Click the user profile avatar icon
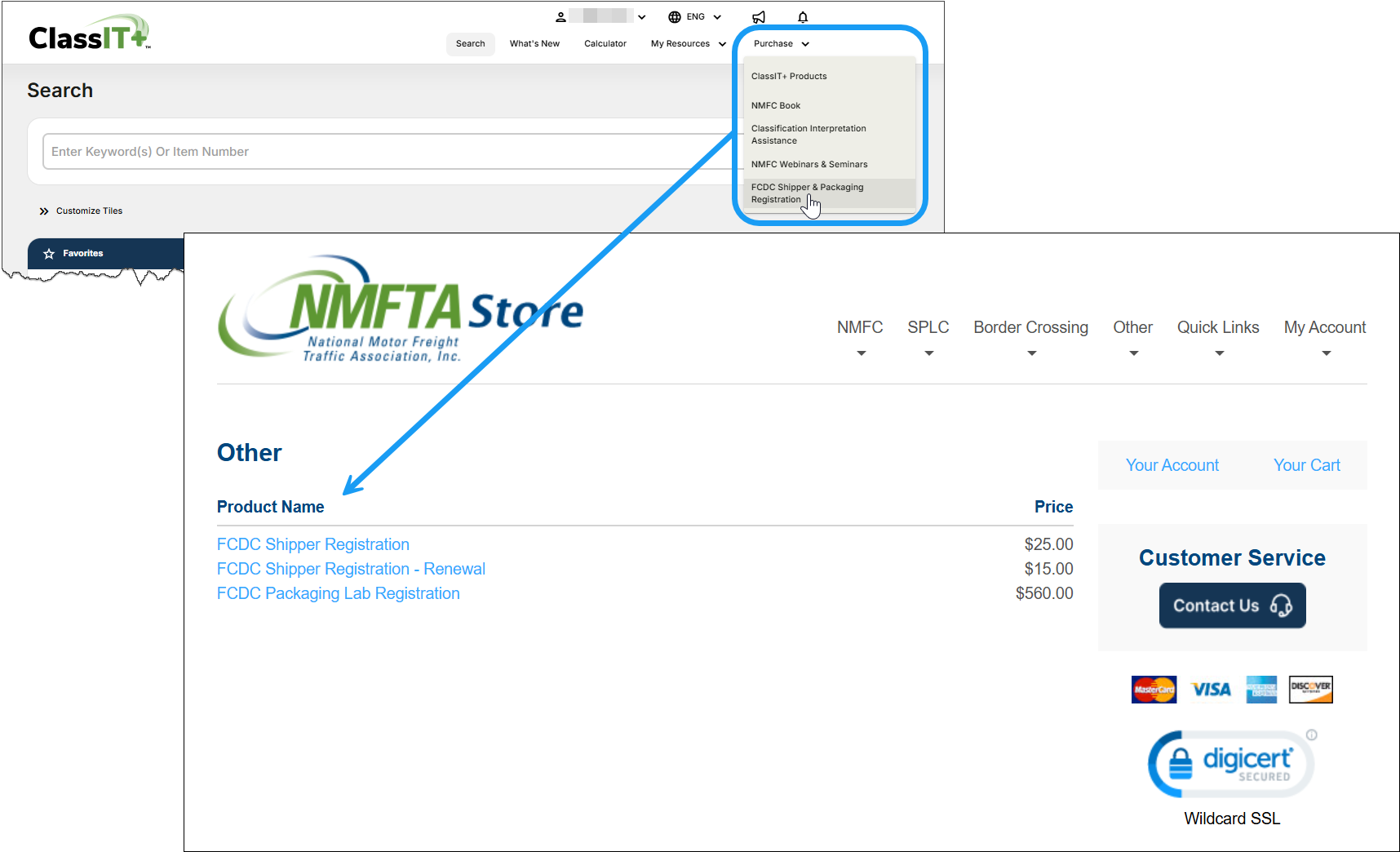The width and height of the screenshot is (1400, 852). coord(560,16)
